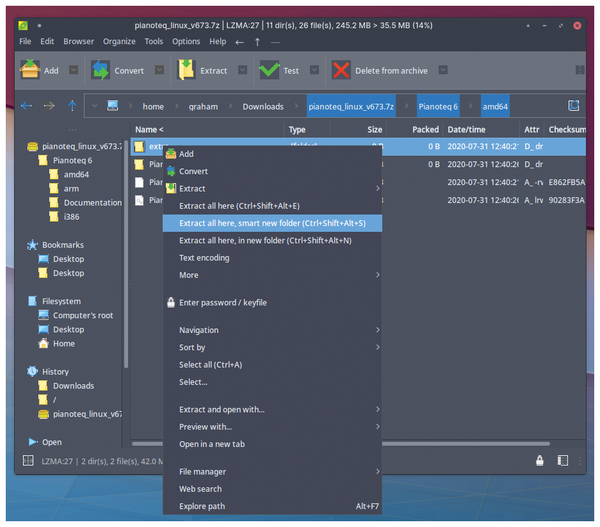
Task: Click the Computer's root icon in sidebar
Action: click(x=44, y=315)
